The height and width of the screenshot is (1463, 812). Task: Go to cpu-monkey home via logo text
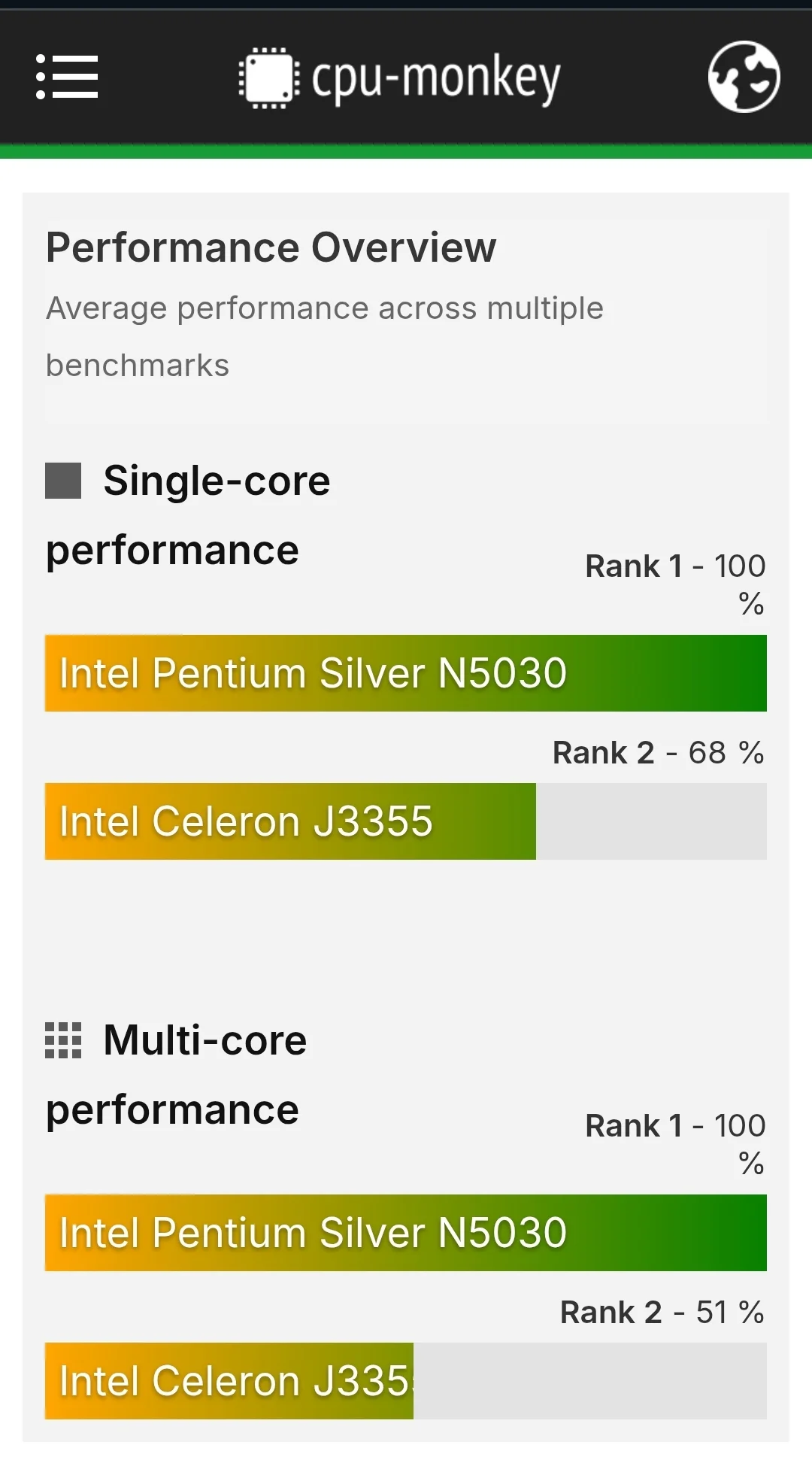pyautogui.click(x=436, y=78)
